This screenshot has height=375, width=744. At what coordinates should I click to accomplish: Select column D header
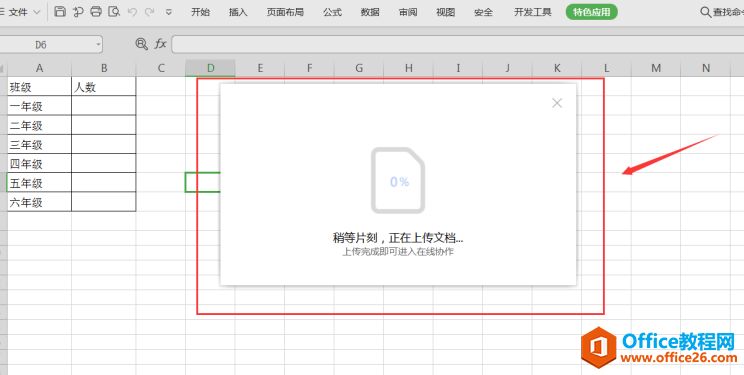[211, 68]
